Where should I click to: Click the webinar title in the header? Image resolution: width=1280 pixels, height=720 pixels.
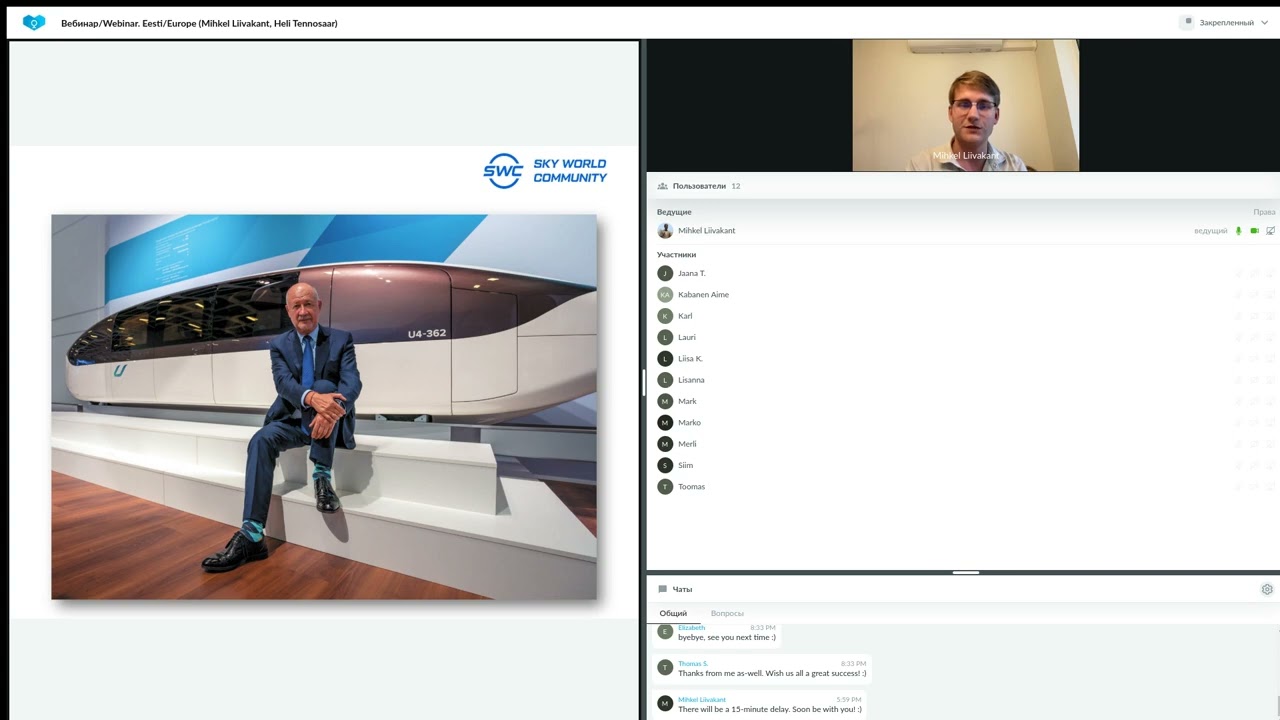[199, 23]
